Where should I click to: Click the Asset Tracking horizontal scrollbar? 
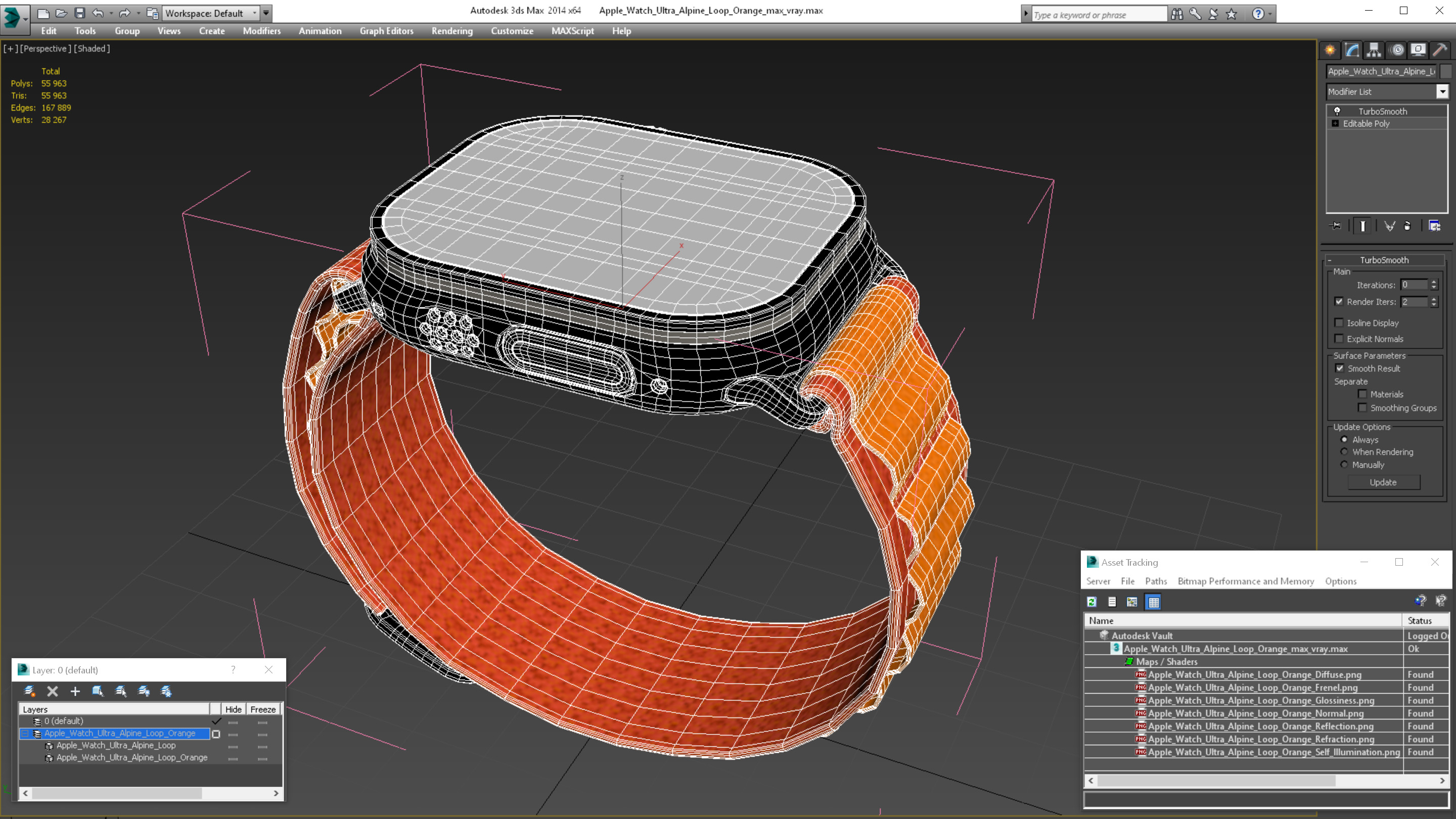point(1266,781)
